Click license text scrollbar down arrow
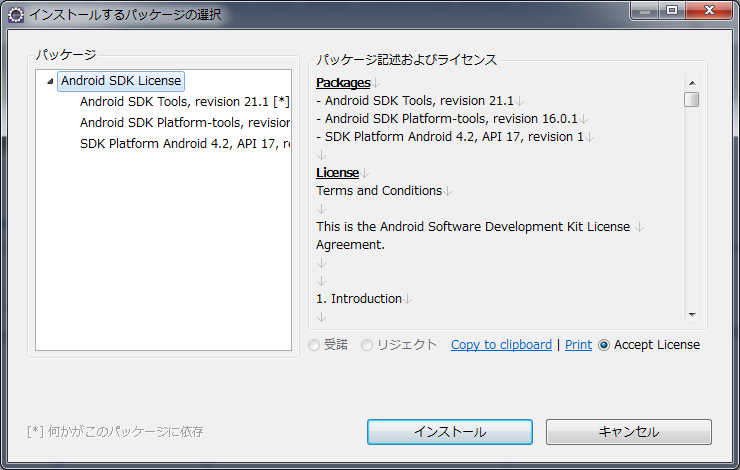Image resolution: width=740 pixels, height=470 pixels. point(692,315)
